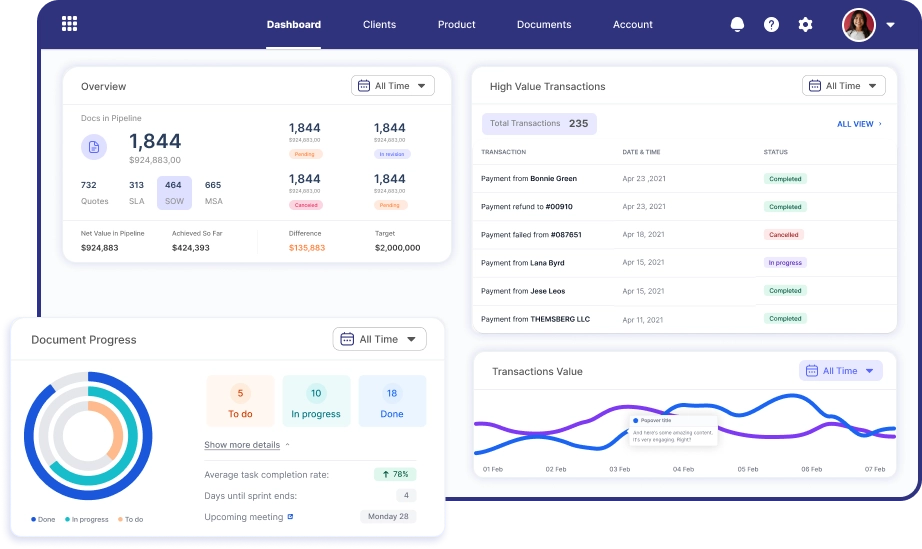Click the Docs in Pipeline document icon
Image resolution: width=922 pixels, height=549 pixels.
click(x=94, y=147)
